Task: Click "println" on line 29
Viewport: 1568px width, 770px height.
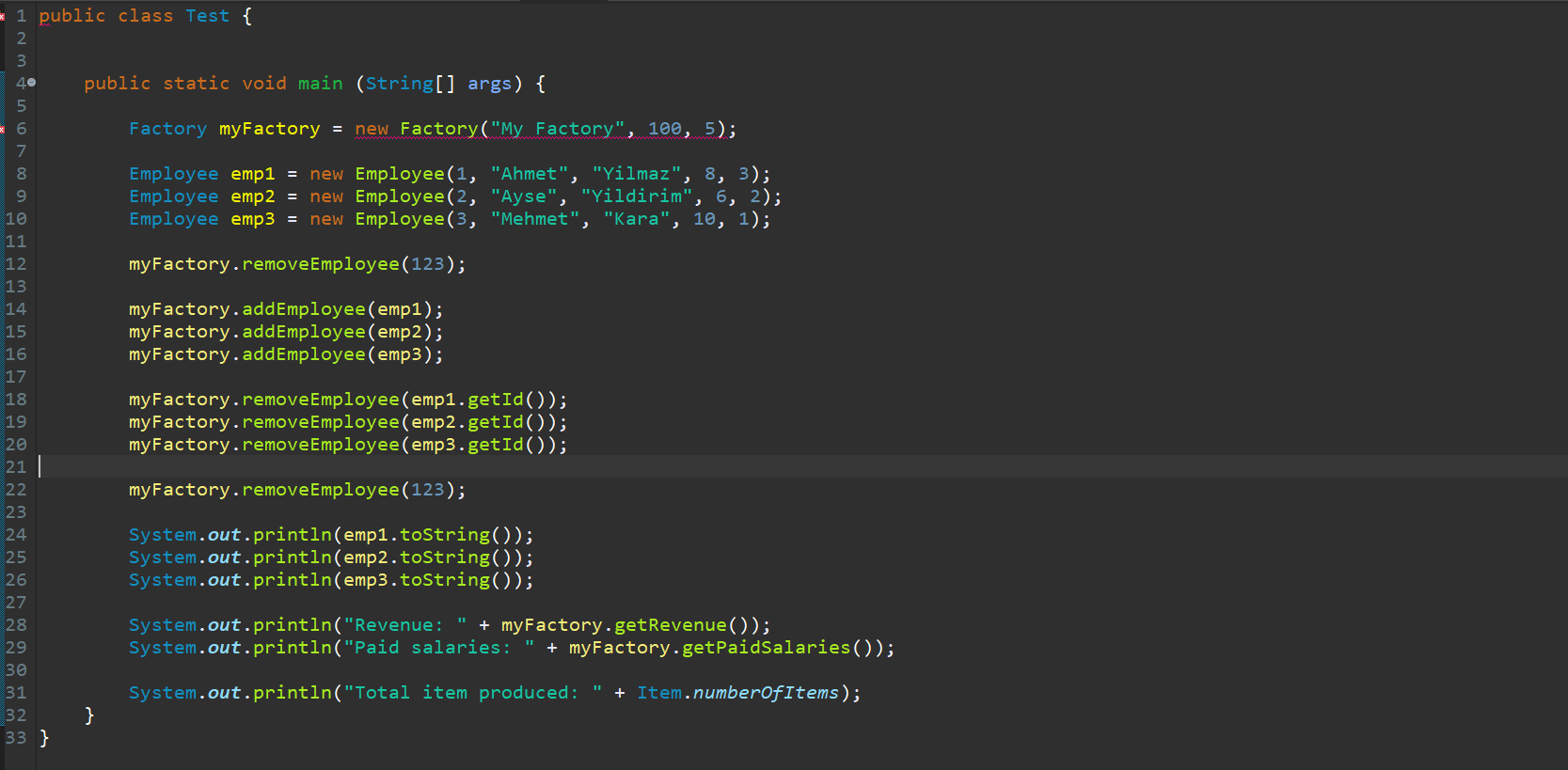Action: click(293, 648)
